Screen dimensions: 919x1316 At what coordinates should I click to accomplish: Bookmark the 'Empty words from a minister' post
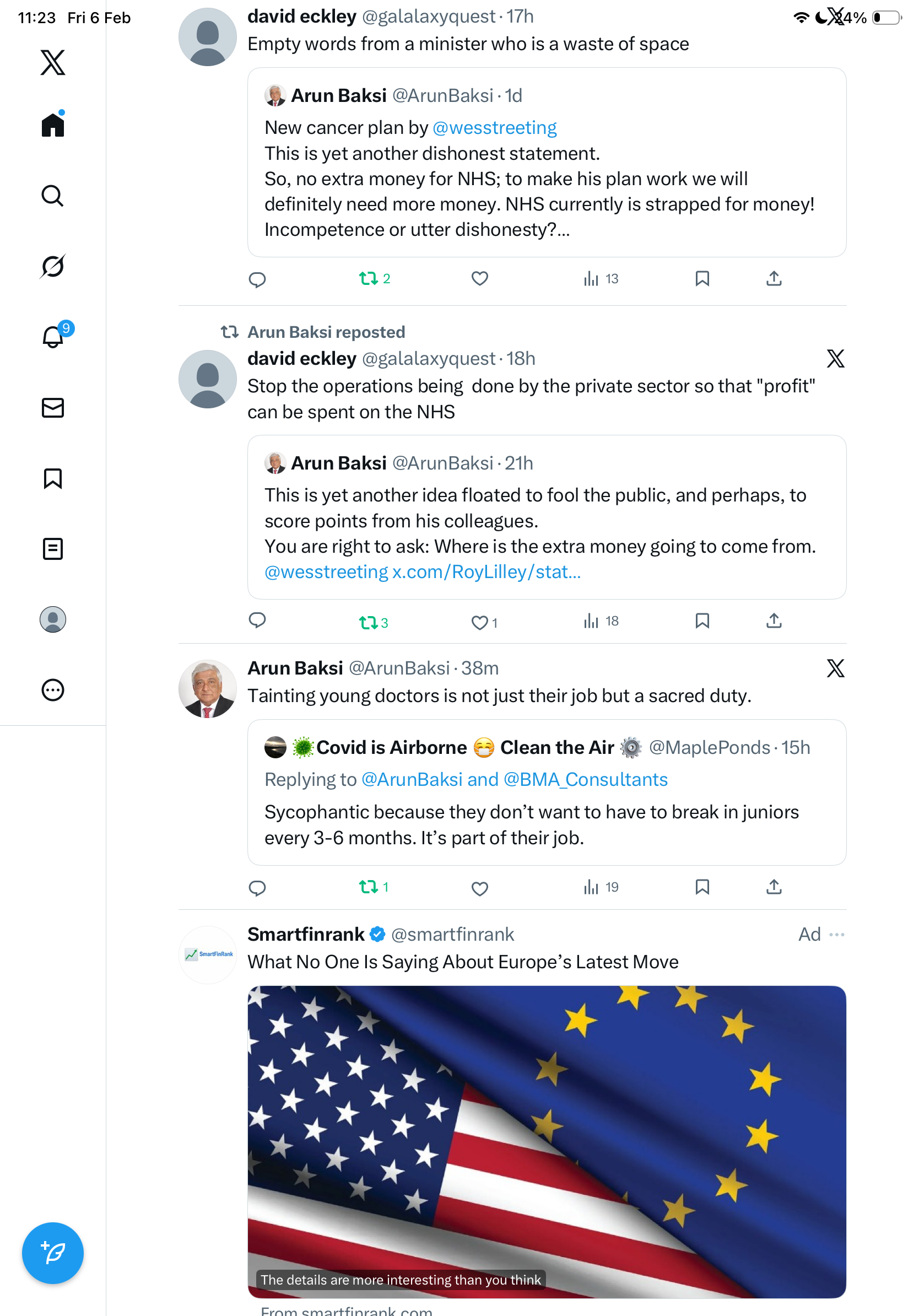(x=702, y=278)
